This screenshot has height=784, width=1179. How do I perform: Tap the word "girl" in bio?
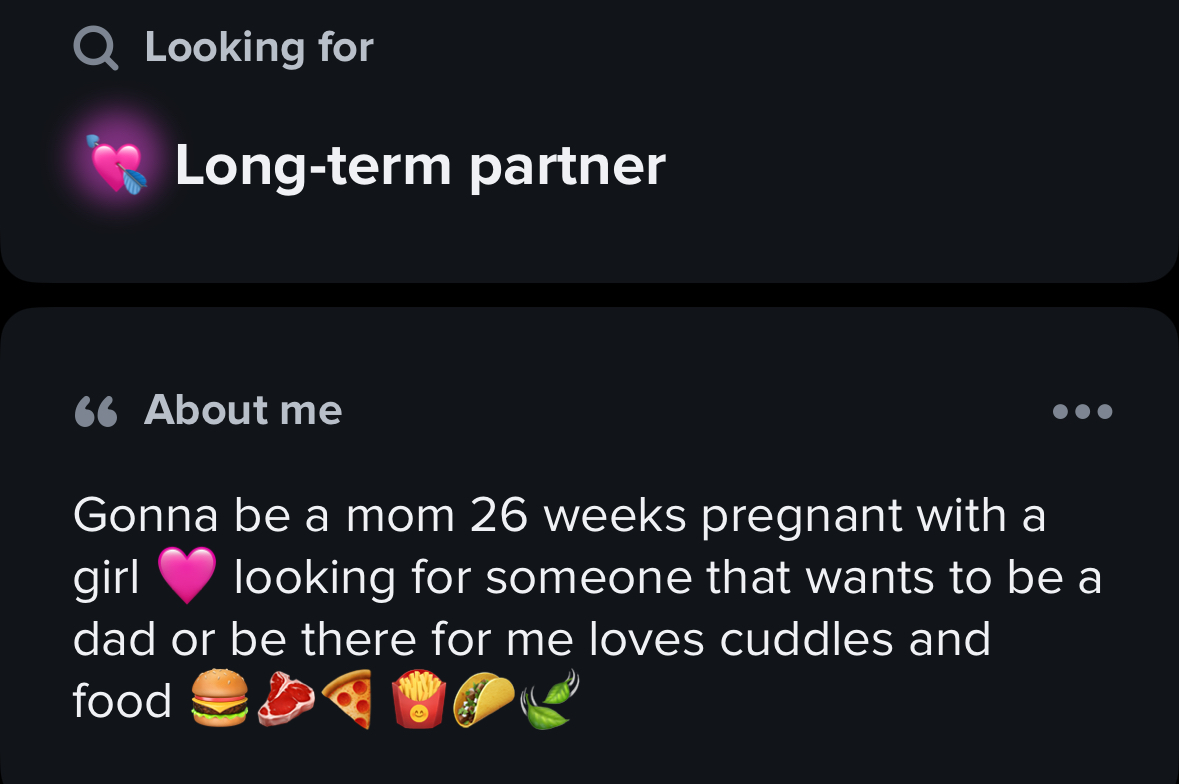tap(106, 580)
